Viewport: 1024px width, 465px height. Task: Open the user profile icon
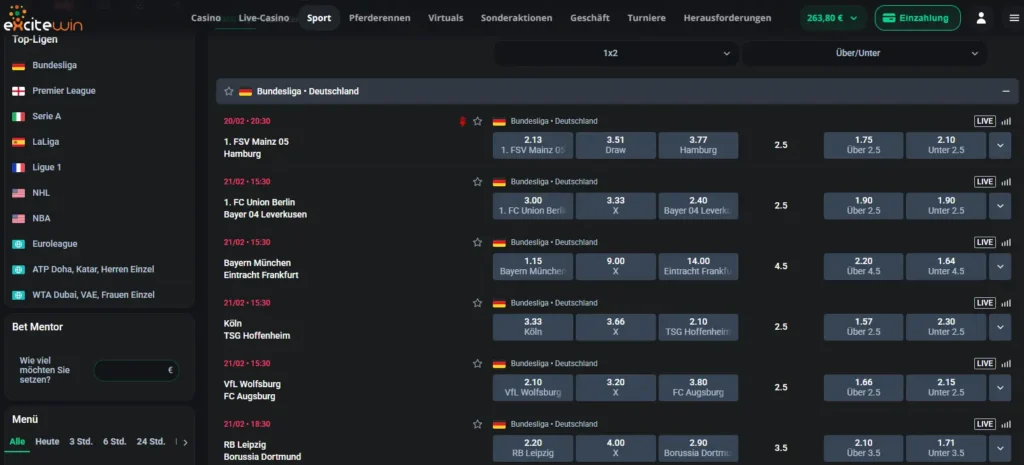pyautogui.click(x=981, y=18)
